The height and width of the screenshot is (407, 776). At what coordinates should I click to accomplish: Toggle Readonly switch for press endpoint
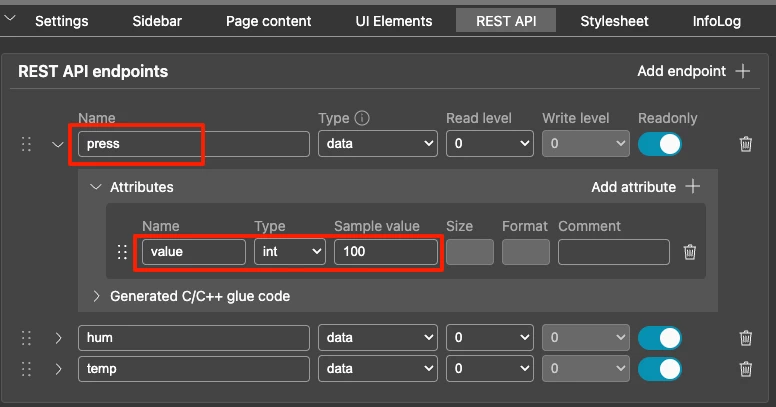(x=659, y=144)
